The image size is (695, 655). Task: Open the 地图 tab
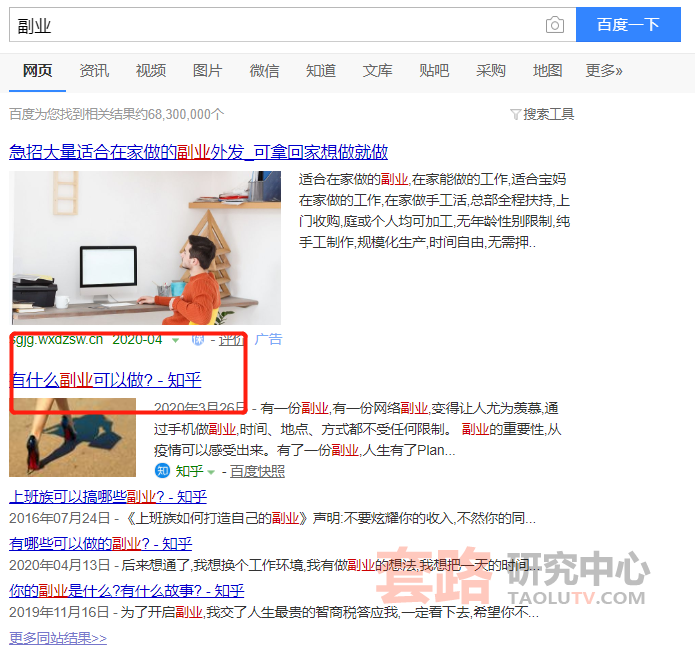click(547, 70)
